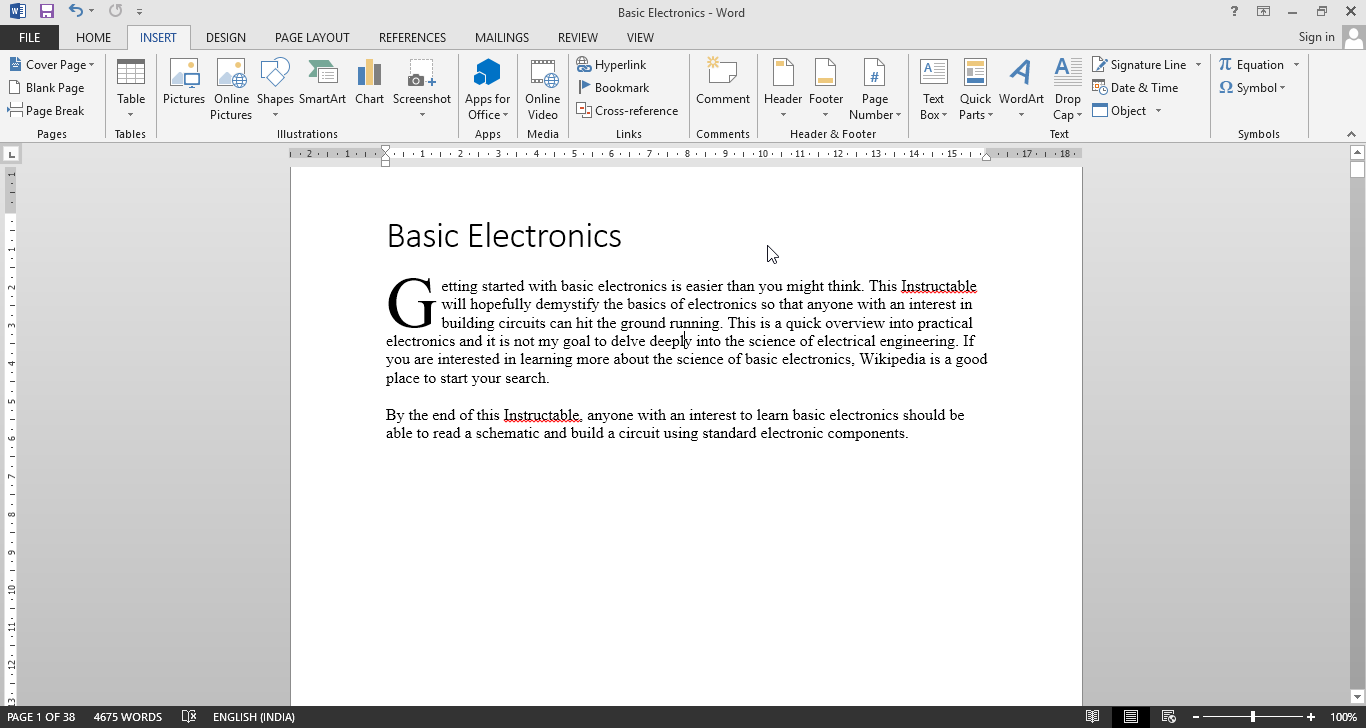This screenshot has width=1366, height=728.
Task: Expand the Object dropdown arrow
Action: pyautogui.click(x=1158, y=111)
